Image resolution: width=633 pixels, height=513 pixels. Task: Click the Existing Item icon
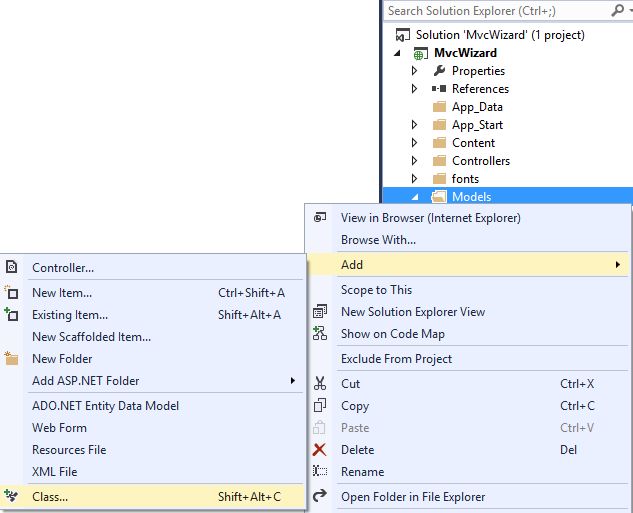click(11, 314)
